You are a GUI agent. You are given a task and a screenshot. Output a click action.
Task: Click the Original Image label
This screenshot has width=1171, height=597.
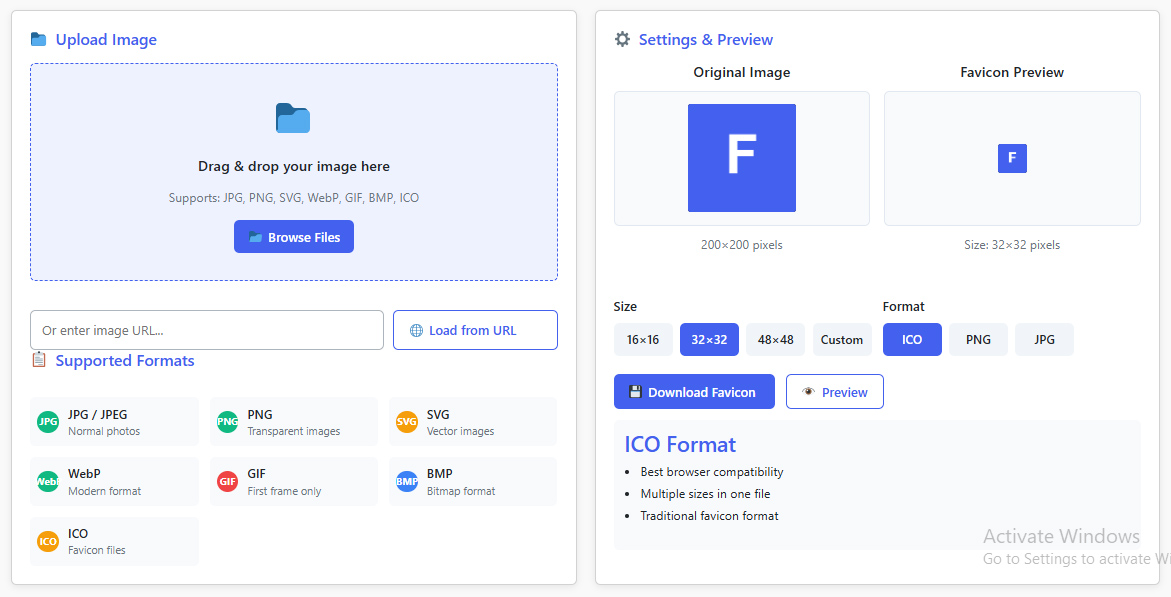(742, 72)
